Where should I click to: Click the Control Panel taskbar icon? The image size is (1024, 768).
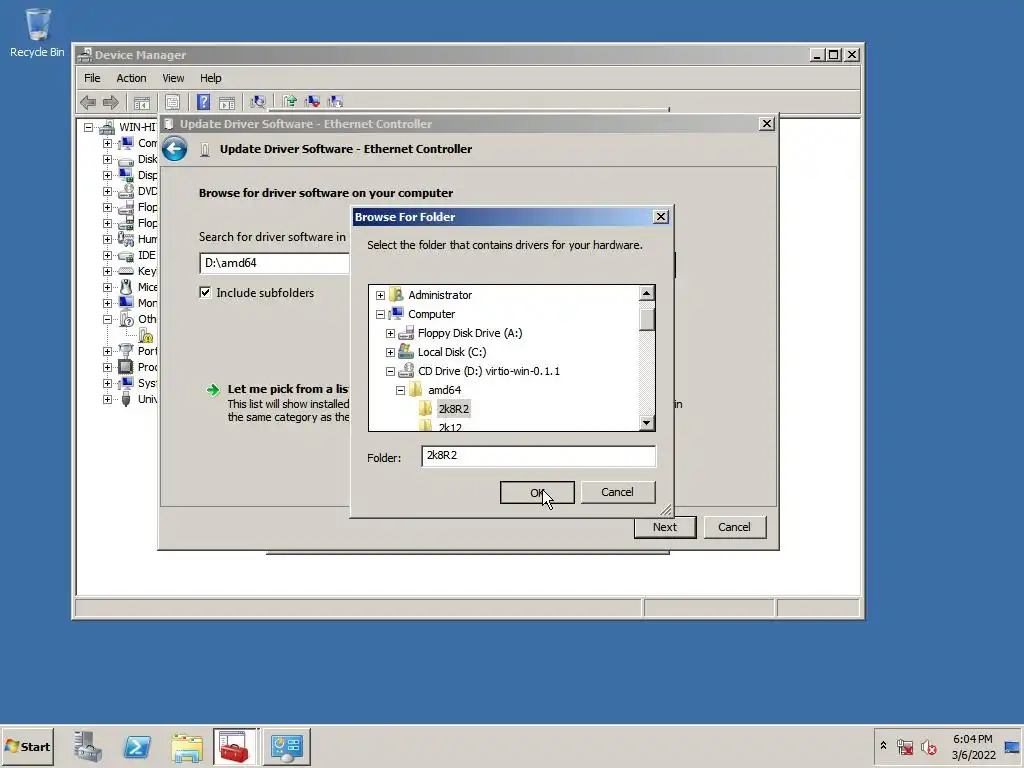[287, 746]
